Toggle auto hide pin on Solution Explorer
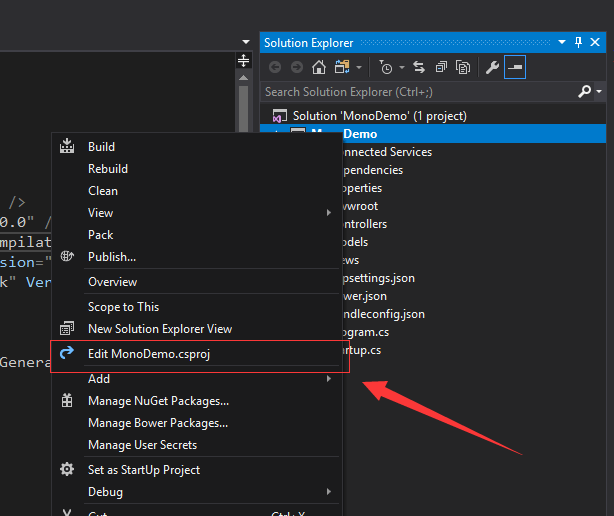This screenshot has width=614, height=516. (x=578, y=42)
